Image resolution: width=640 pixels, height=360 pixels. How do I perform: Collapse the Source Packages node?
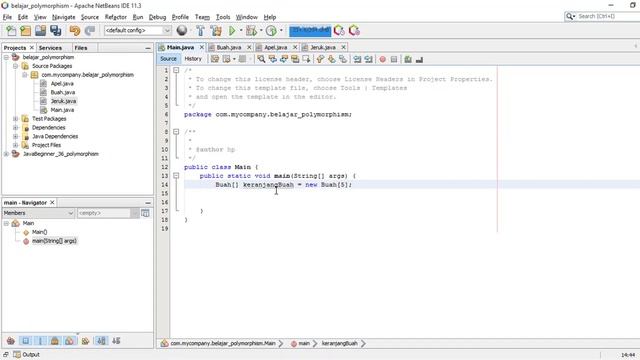click(16, 66)
